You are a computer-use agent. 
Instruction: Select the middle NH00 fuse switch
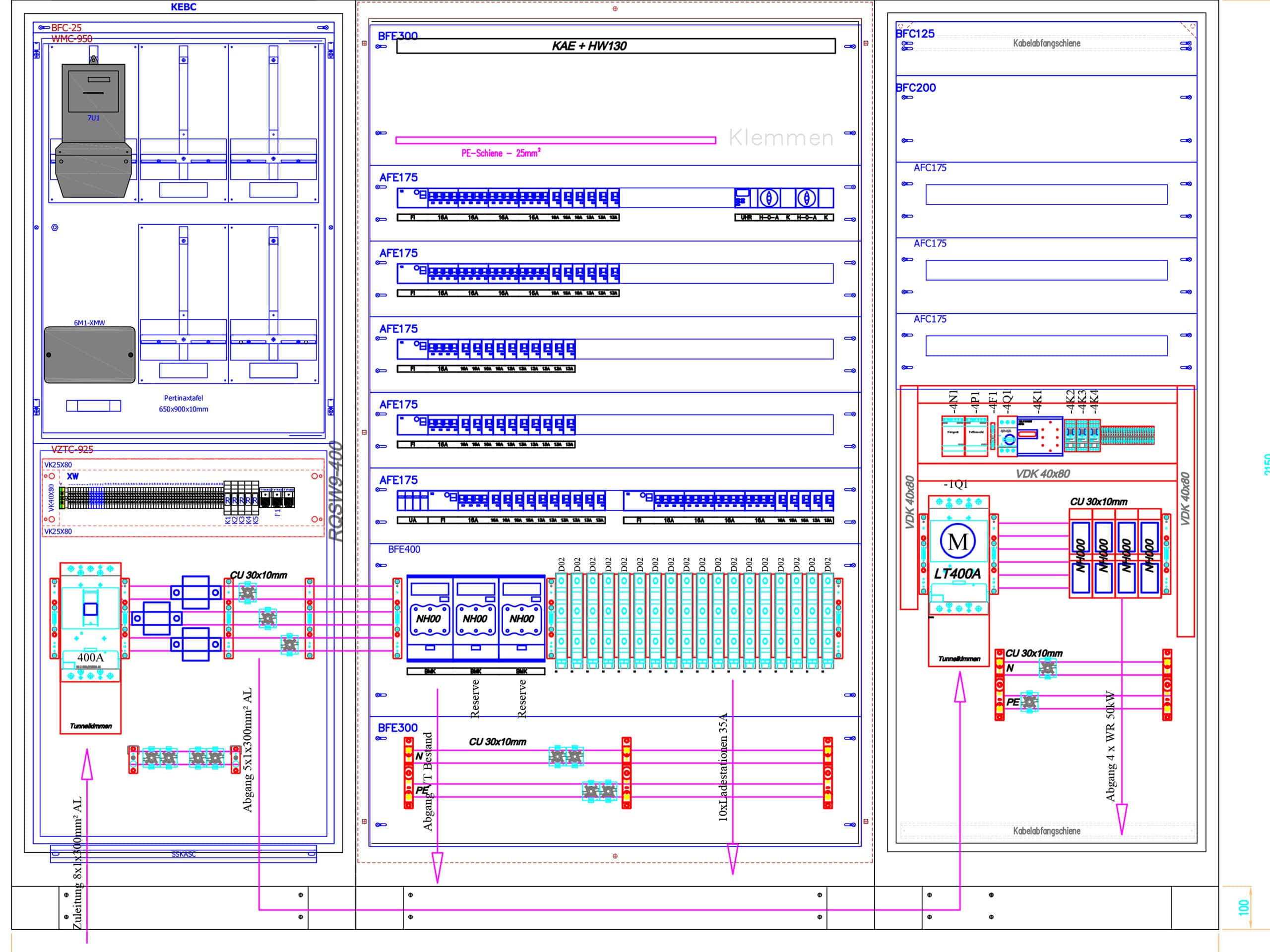tap(475, 618)
